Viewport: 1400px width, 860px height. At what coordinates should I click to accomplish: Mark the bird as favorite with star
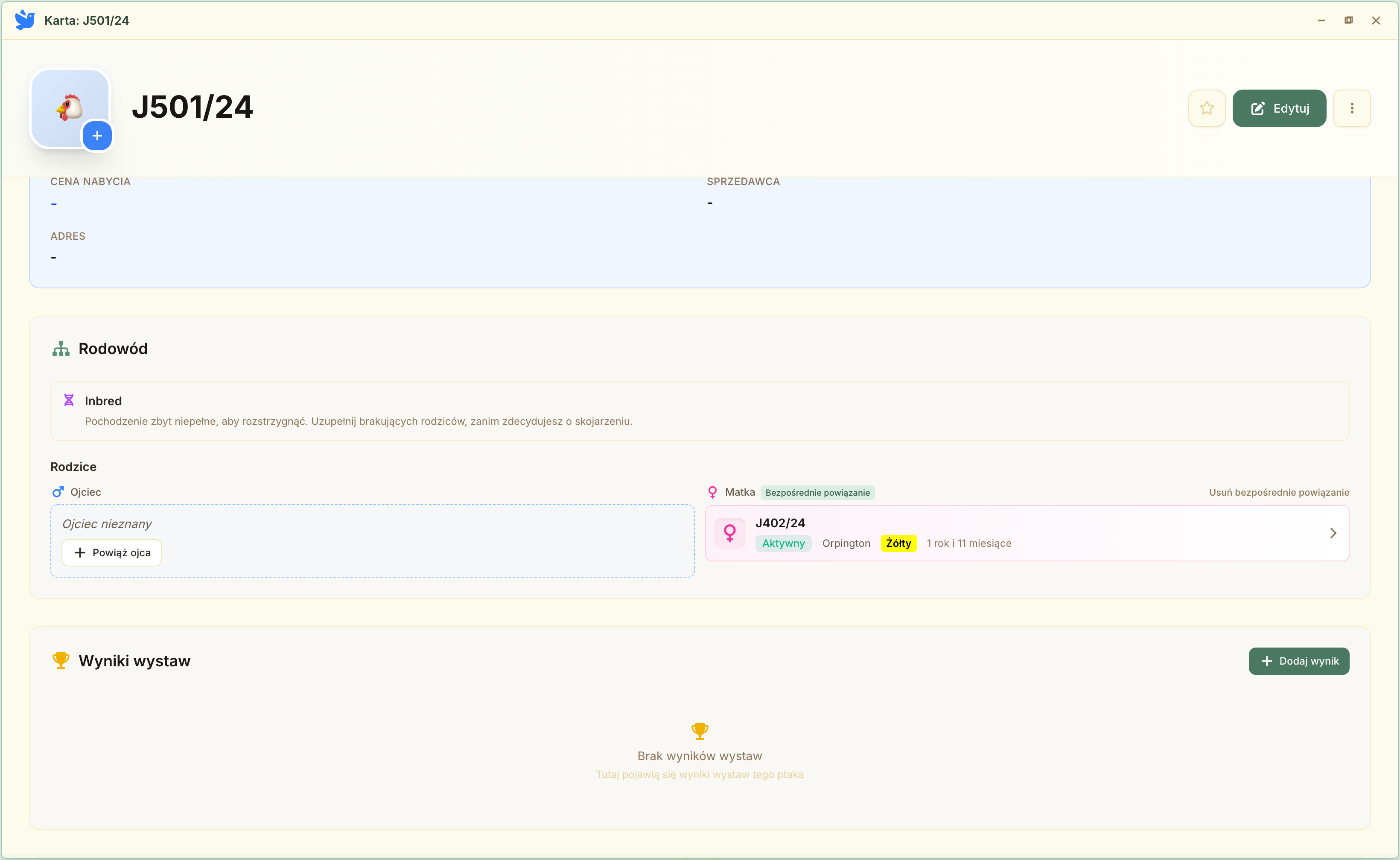[x=1207, y=108]
